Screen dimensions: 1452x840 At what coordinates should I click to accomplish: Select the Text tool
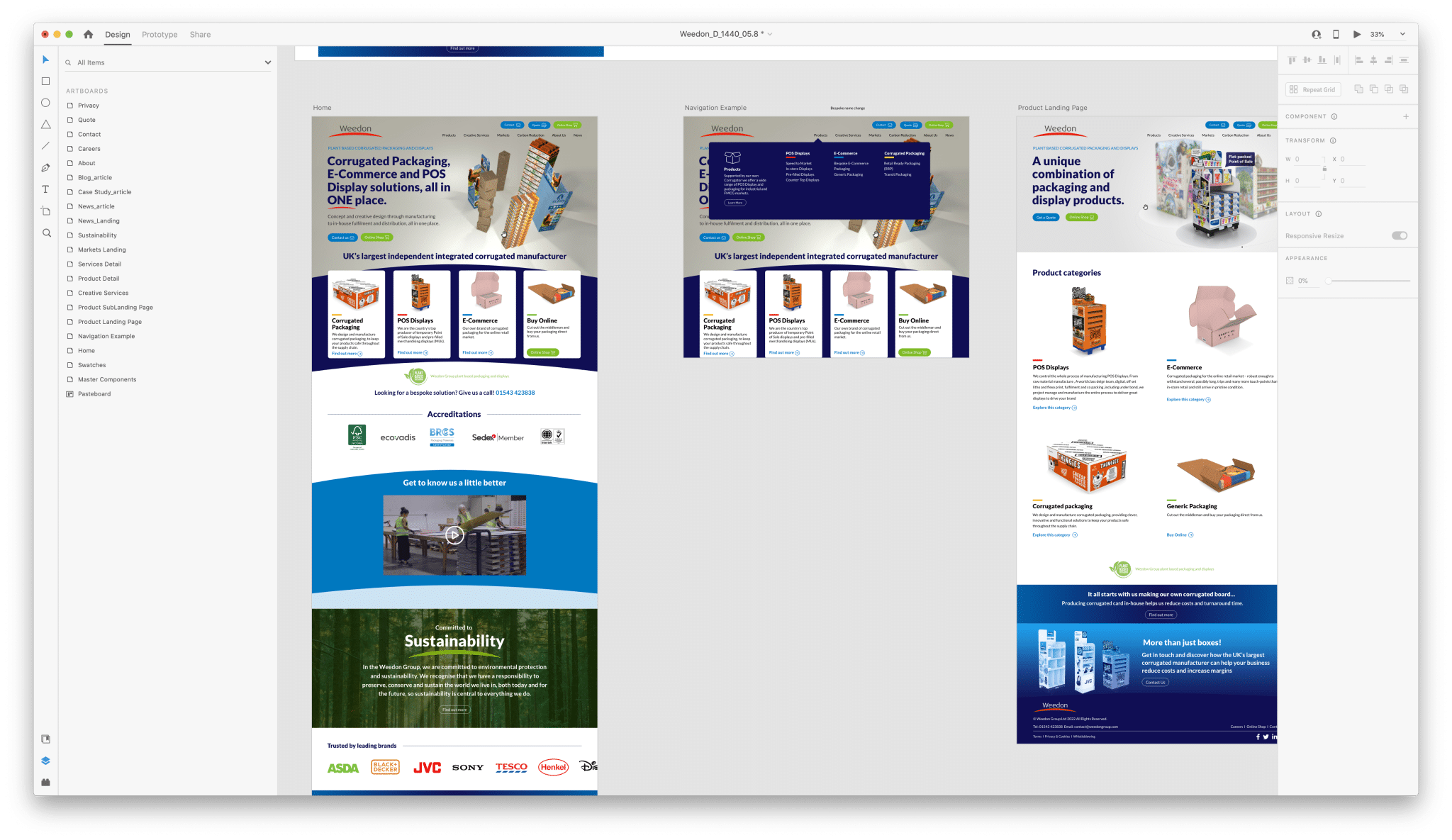[x=45, y=189]
